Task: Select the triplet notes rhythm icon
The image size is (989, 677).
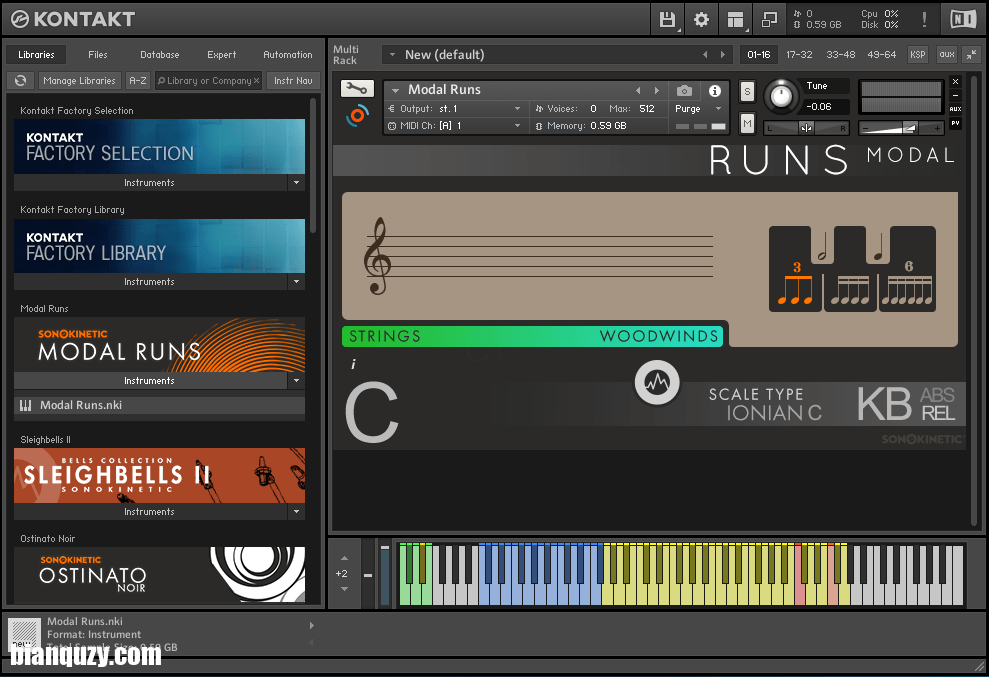Action: click(795, 284)
